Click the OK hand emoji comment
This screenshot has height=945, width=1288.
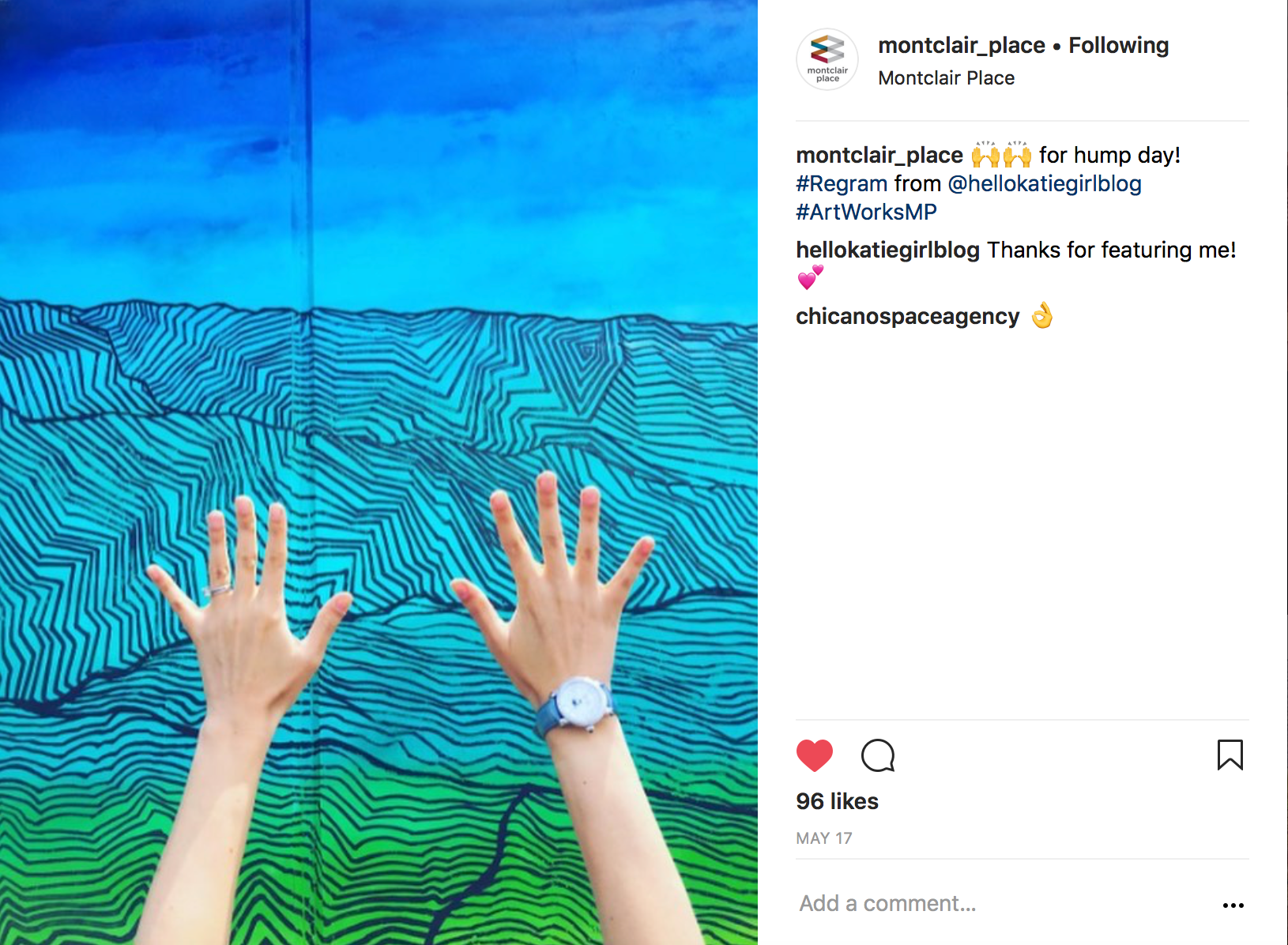1042,316
